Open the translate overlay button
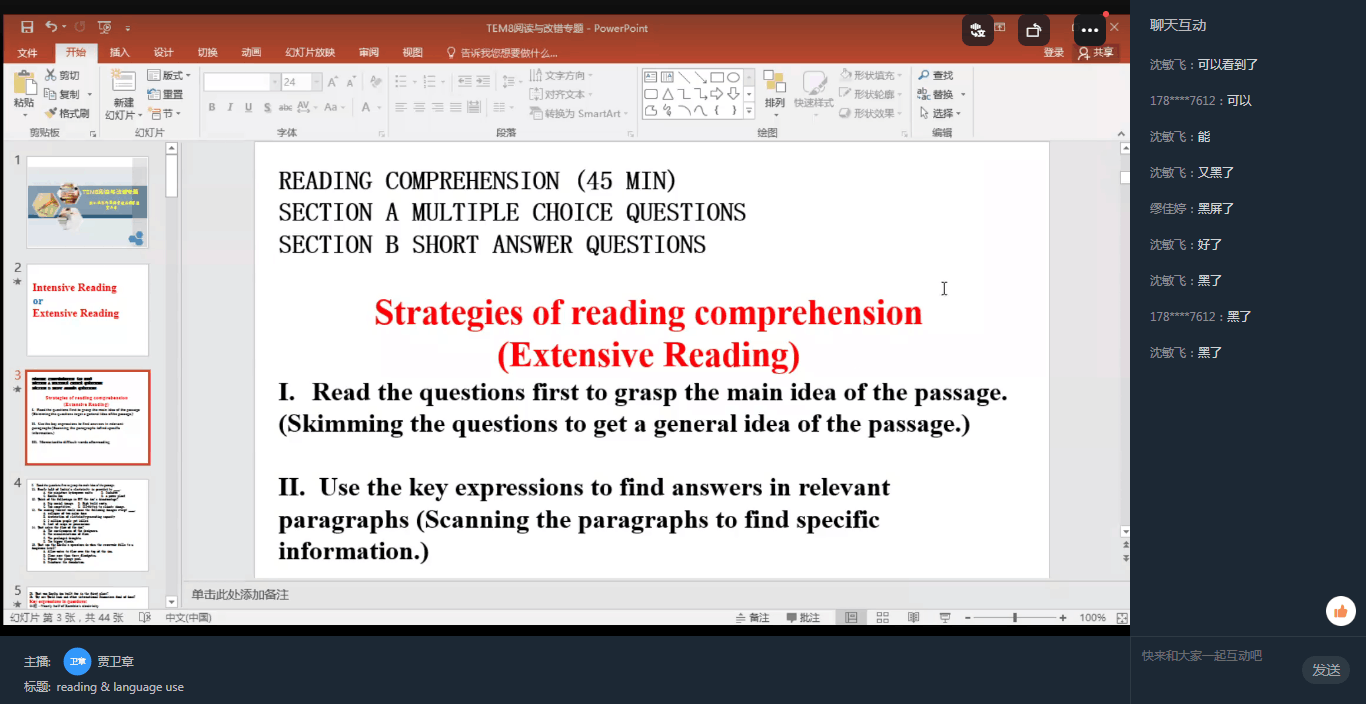 978,30
